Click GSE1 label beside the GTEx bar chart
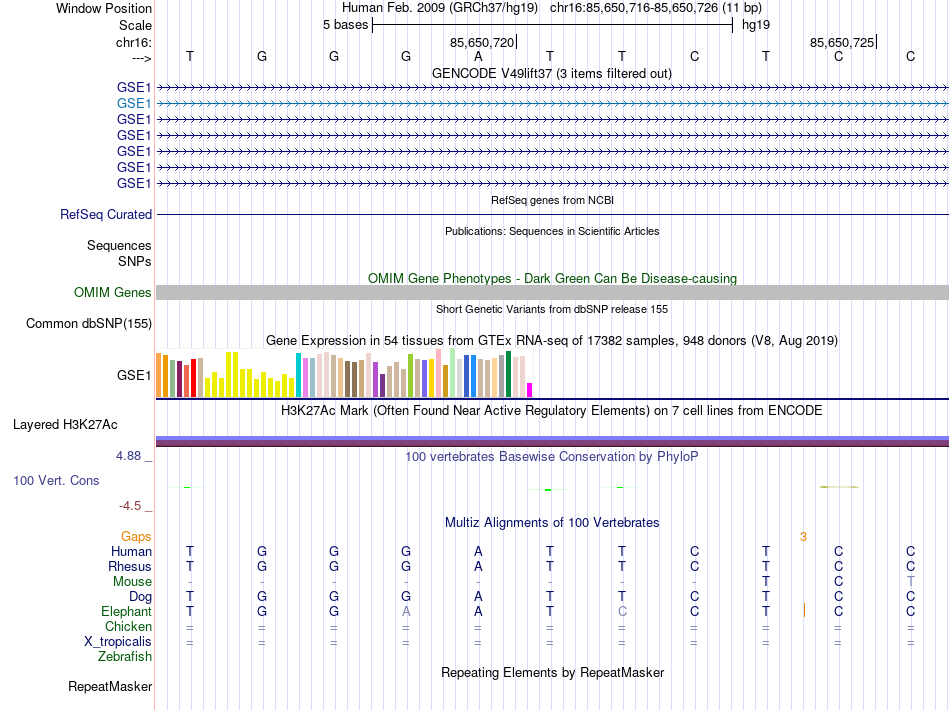This screenshot has width=950, height=710. [x=134, y=376]
